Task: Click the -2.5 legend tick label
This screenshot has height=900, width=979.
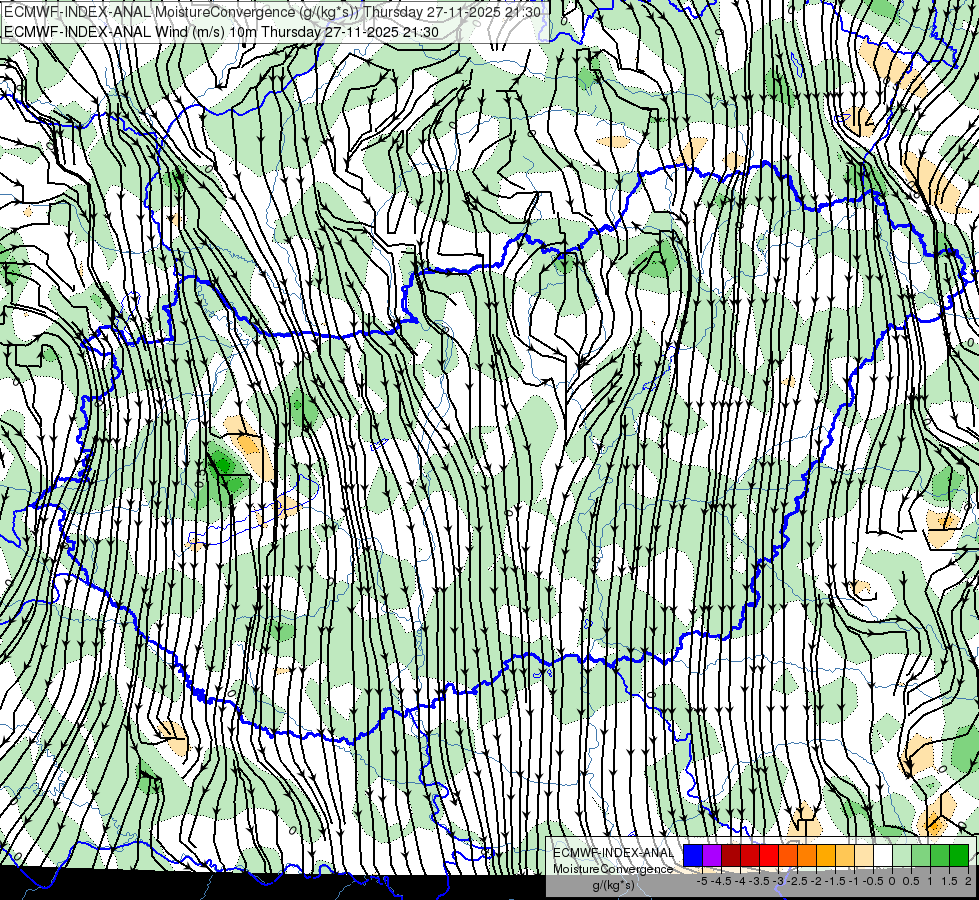Action: click(797, 881)
